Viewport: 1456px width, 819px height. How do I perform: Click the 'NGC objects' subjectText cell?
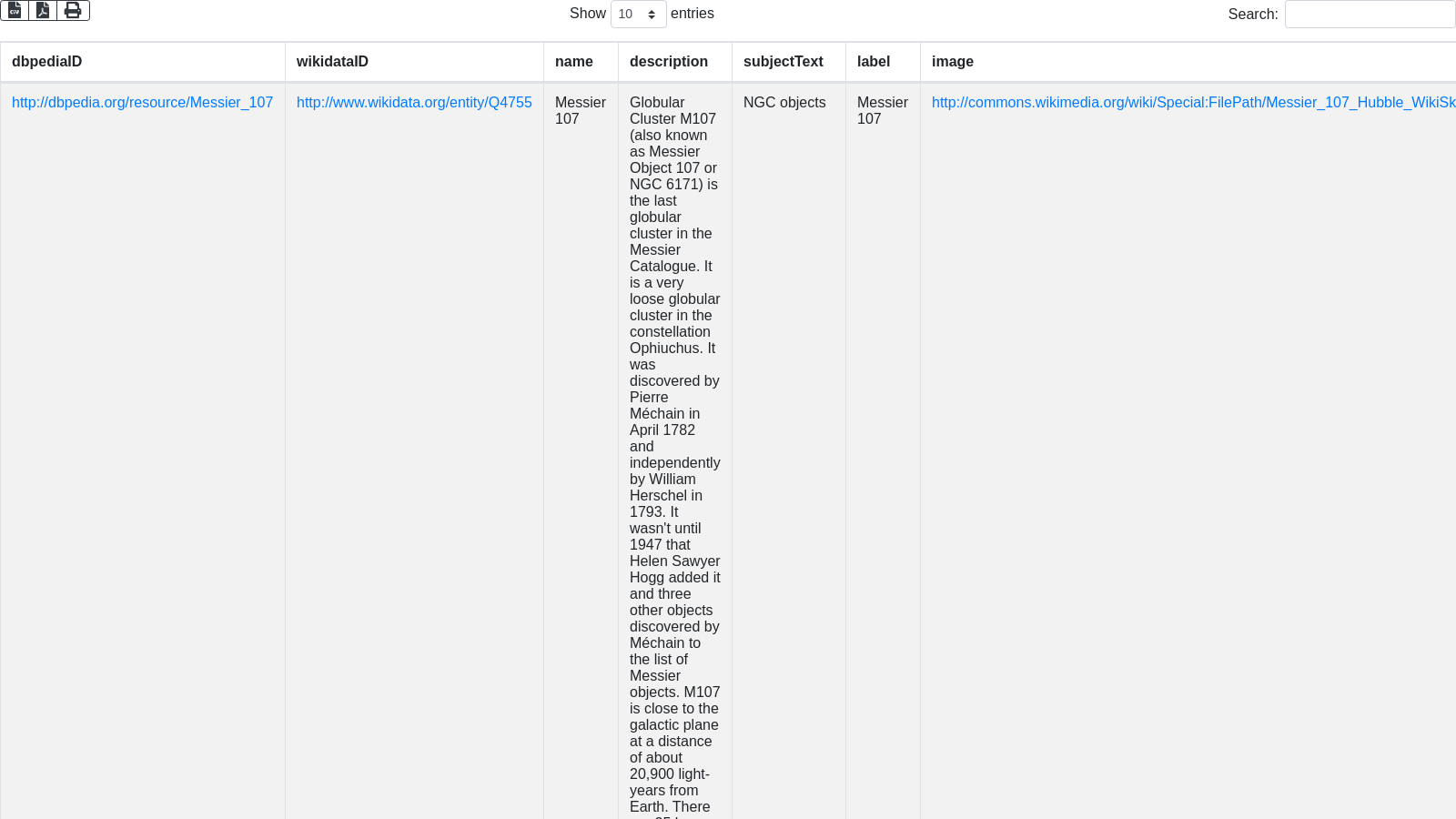pos(784,103)
